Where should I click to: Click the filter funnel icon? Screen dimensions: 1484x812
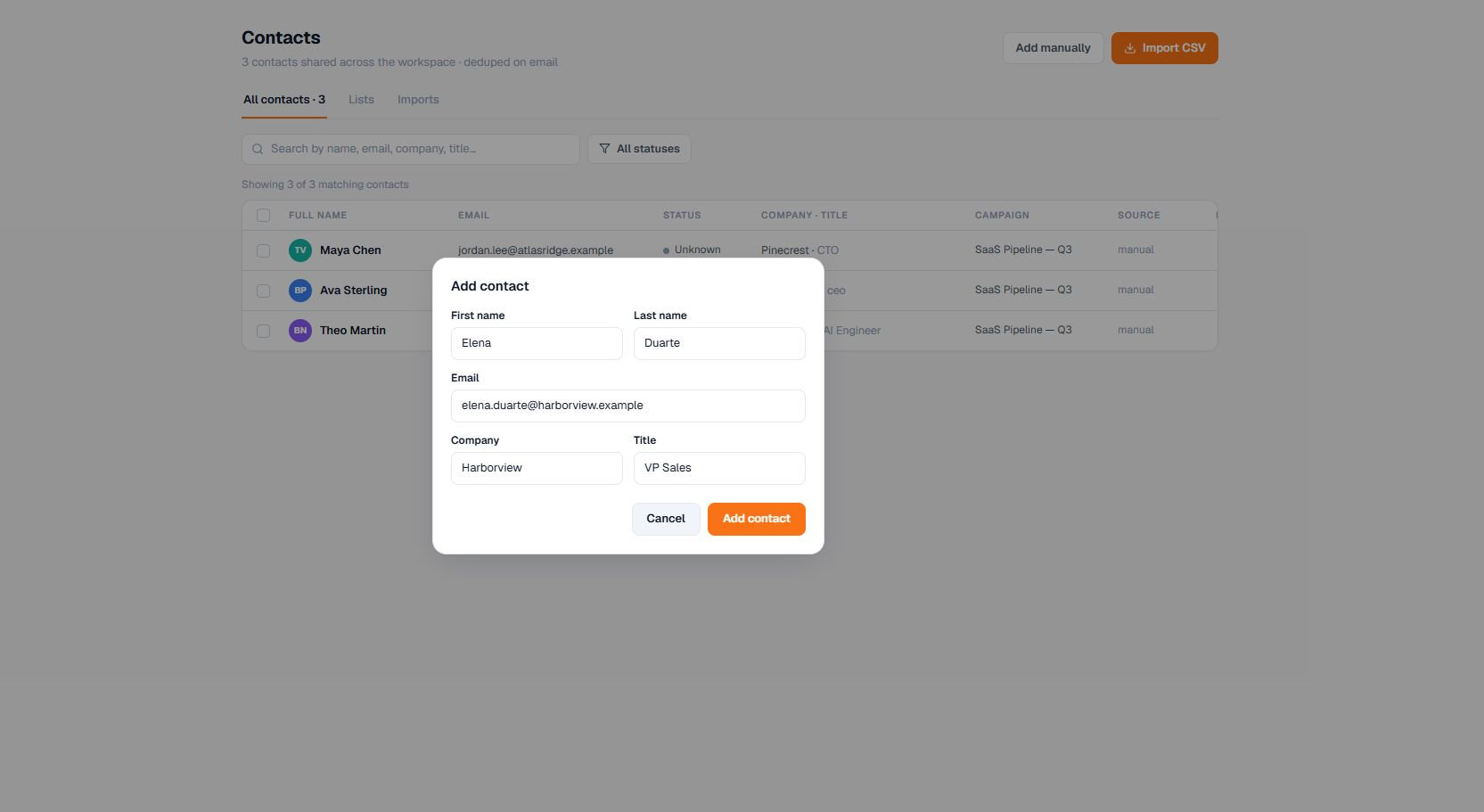click(x=604, y=149)
